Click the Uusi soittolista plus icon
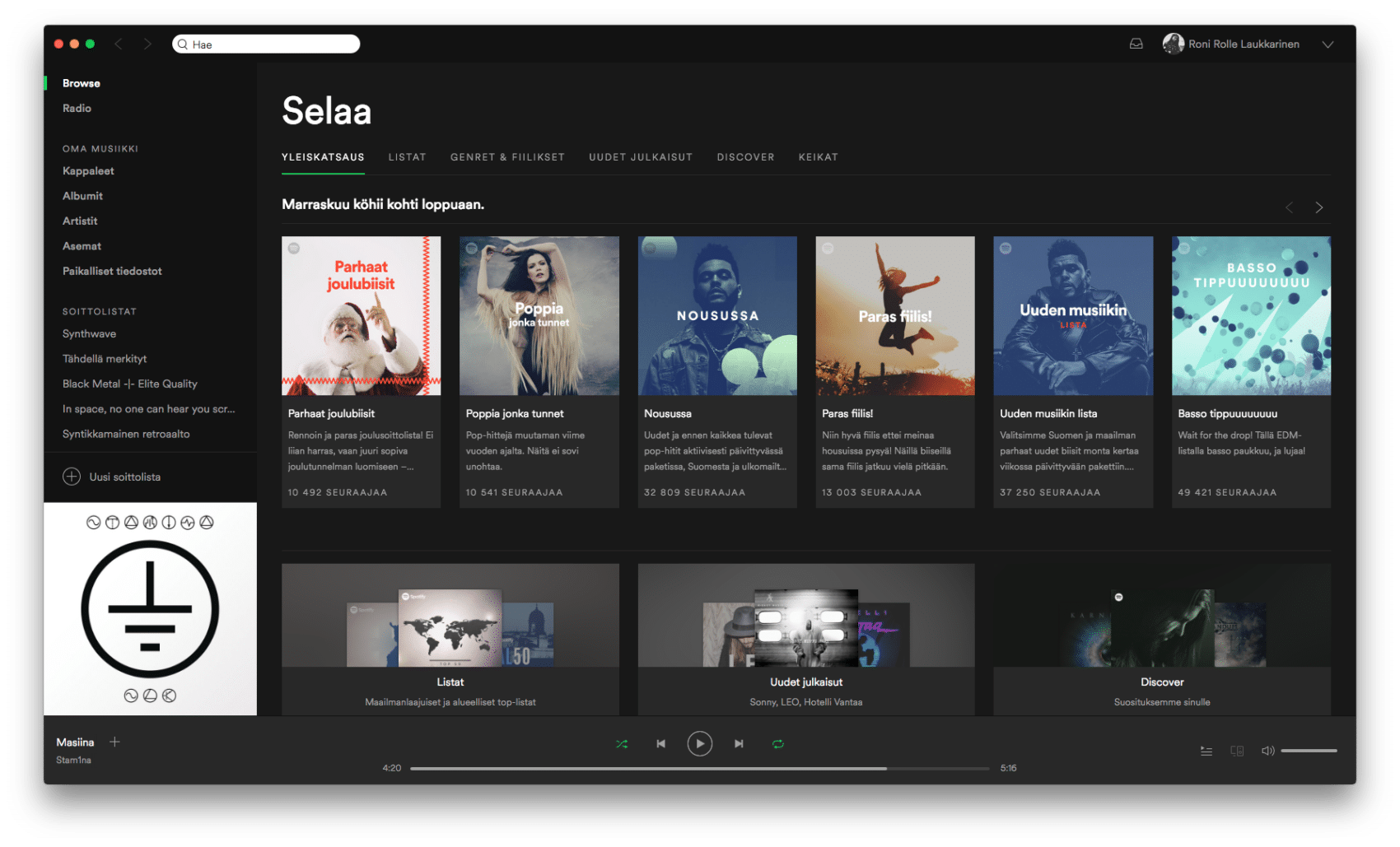Screen dimensions: 1400x847 pos(72,477)
